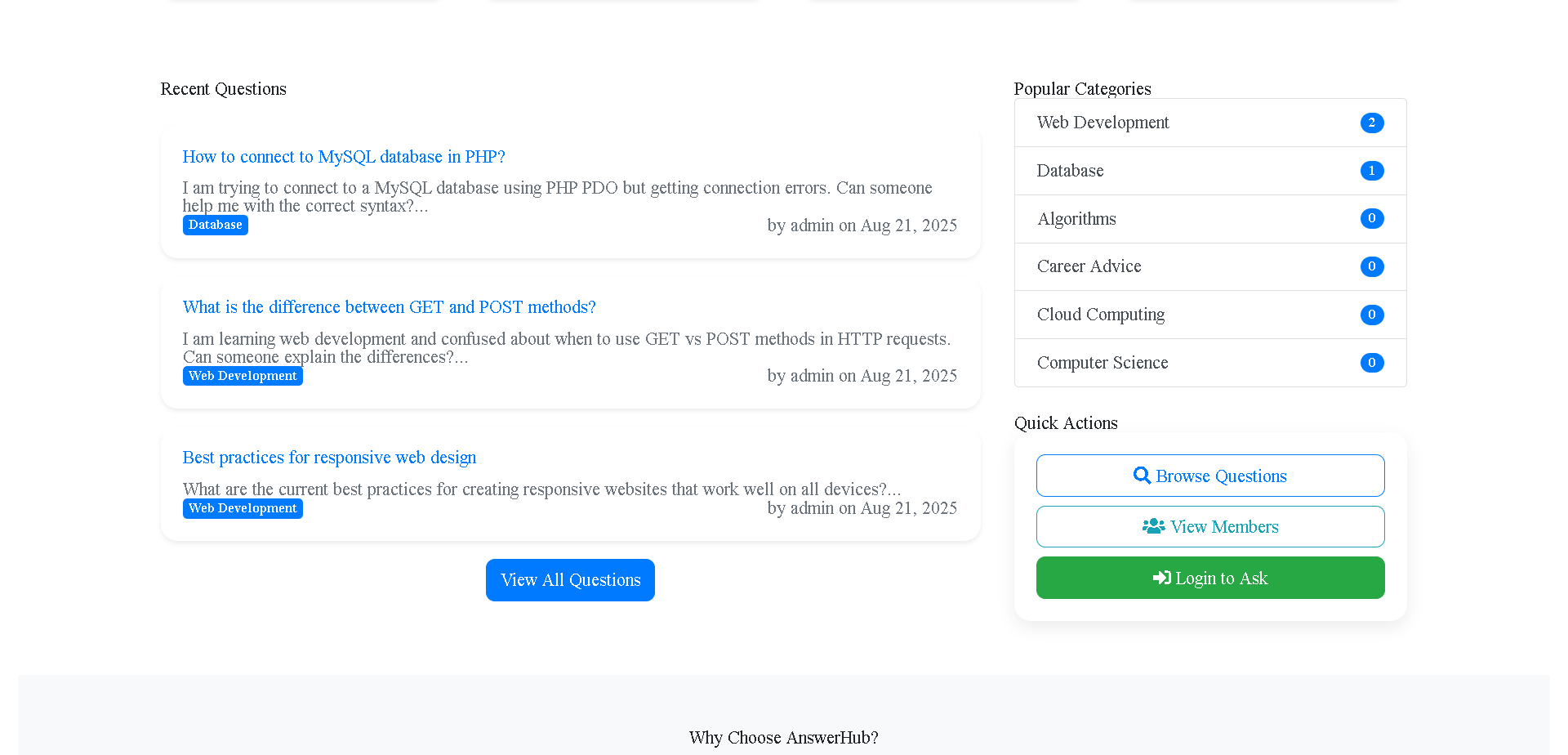Select the Web Development tag on GET/POST question
The image size is (1568, 755).
[243, 375]
